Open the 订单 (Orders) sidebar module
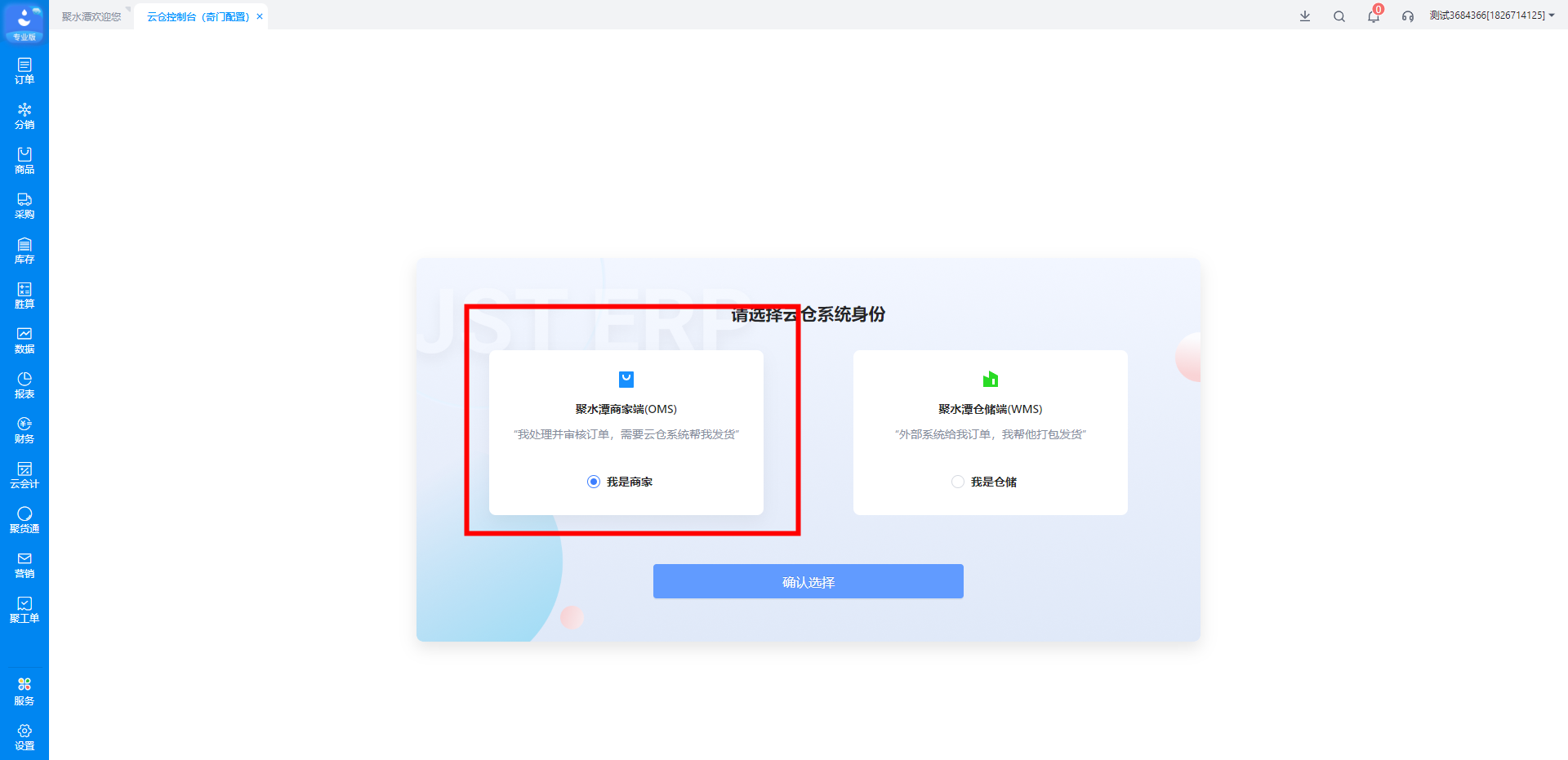 click(24, 71)
